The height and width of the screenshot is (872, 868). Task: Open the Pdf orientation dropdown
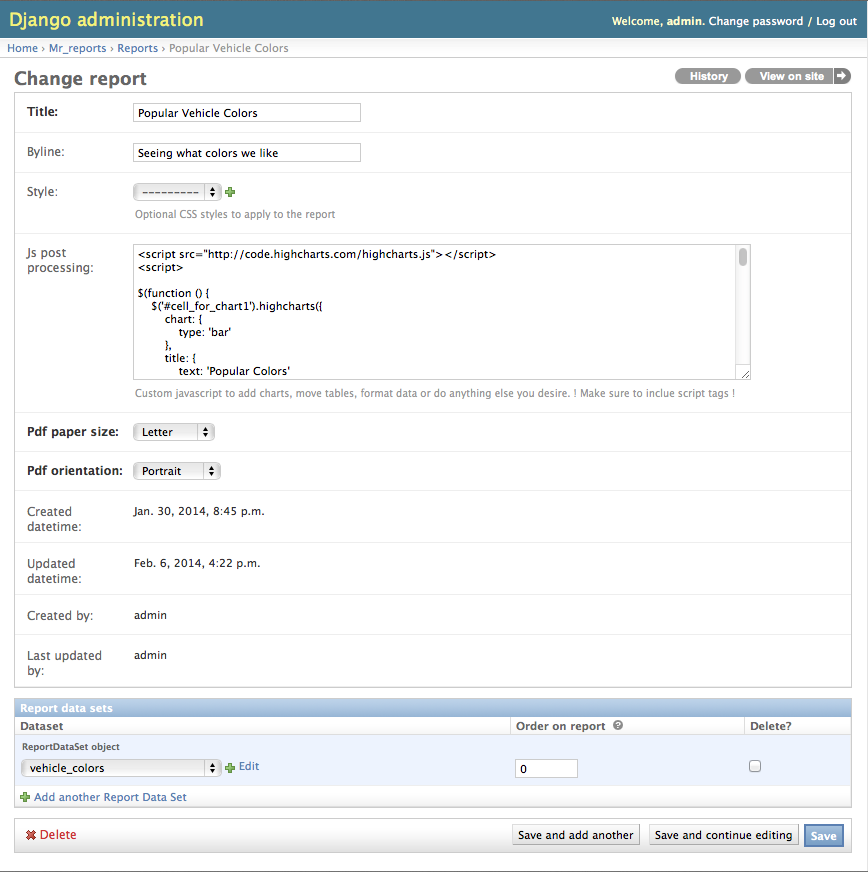[177, 471]
